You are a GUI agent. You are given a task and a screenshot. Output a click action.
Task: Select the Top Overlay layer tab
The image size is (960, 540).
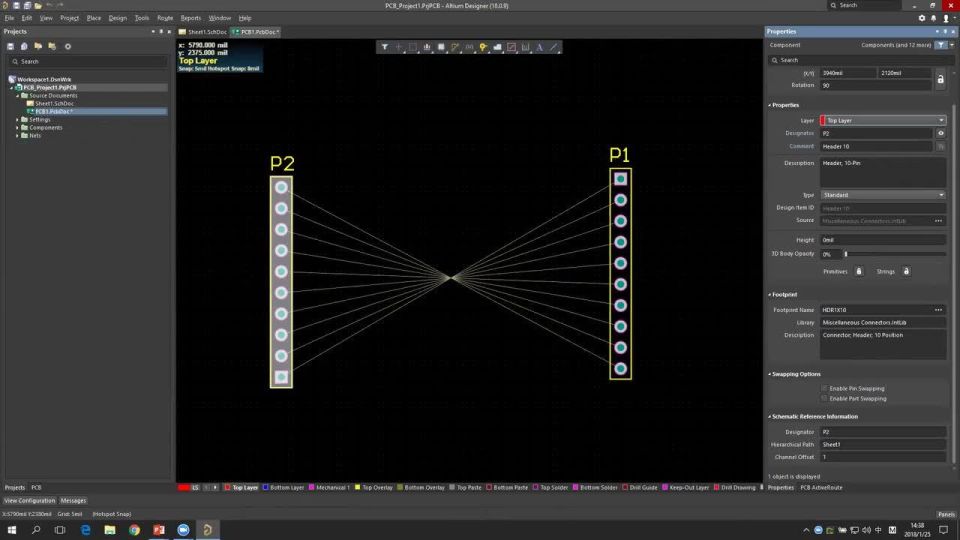(x=373, y=487)
